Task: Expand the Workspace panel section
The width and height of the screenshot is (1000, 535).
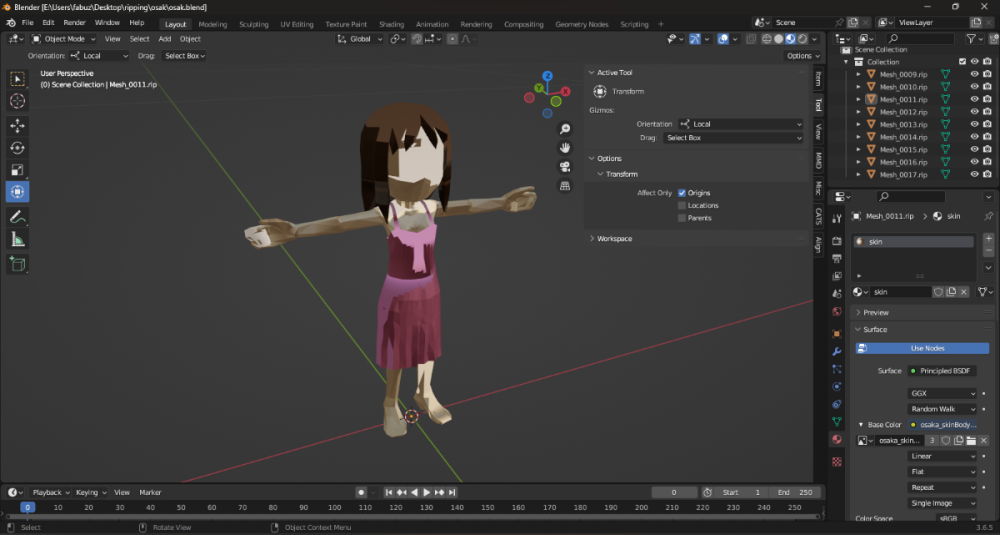Action: (x=614, y=238)
